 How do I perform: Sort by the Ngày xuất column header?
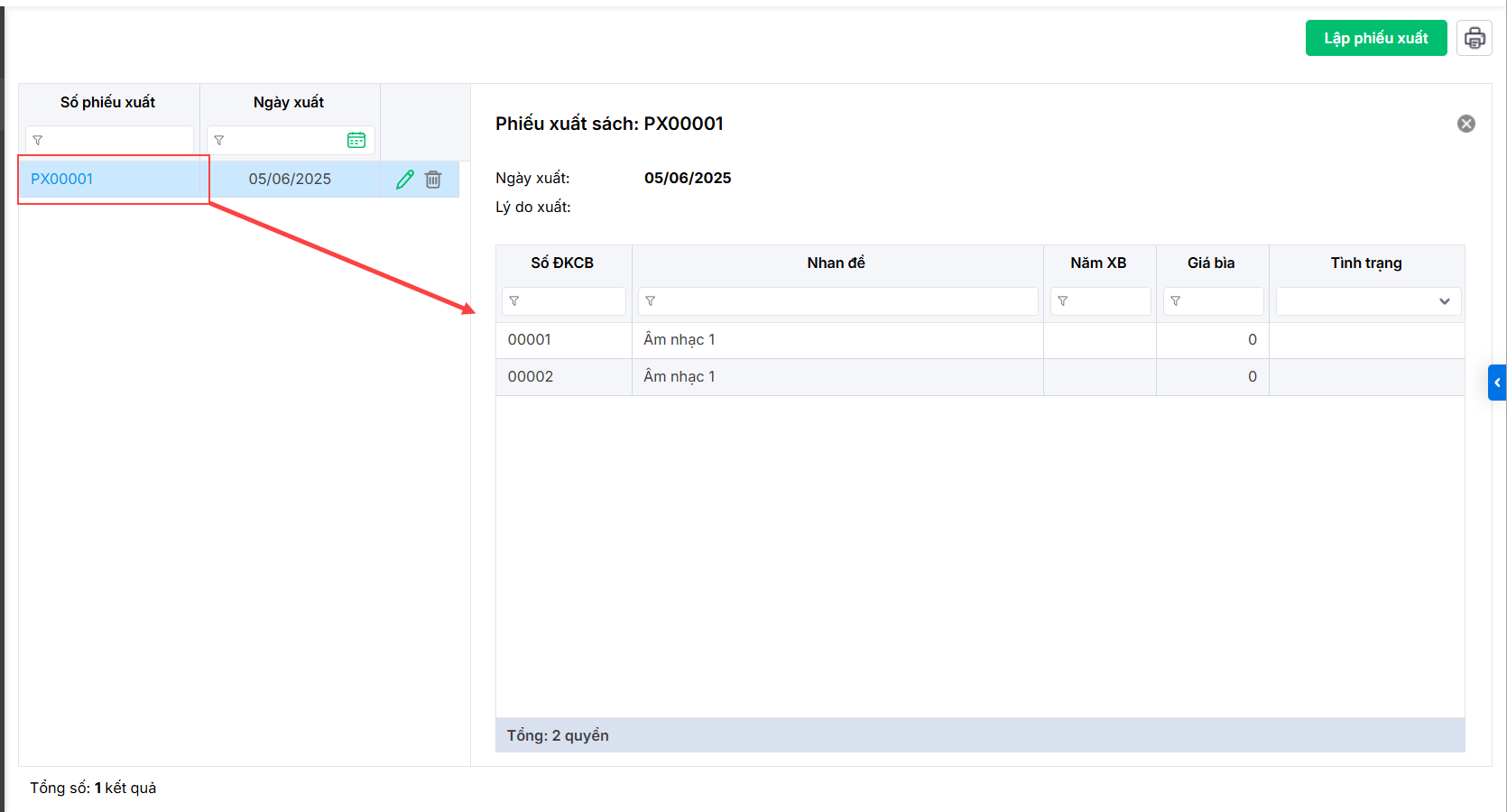[289, 102]
